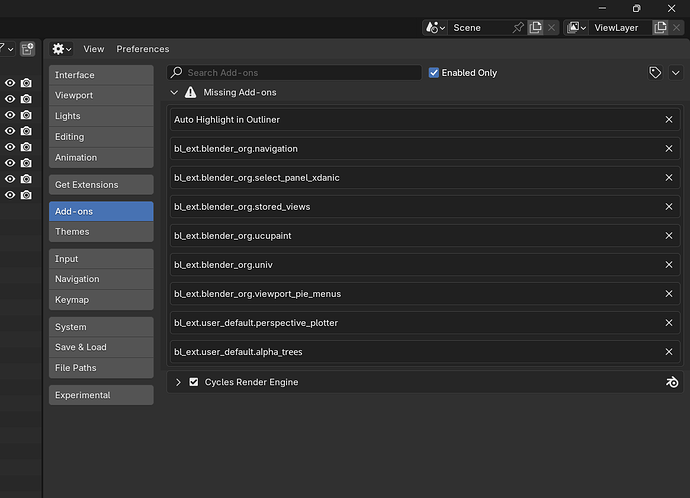Remove the select_panel_xdanic missing add-on entry

coord(669,178)
